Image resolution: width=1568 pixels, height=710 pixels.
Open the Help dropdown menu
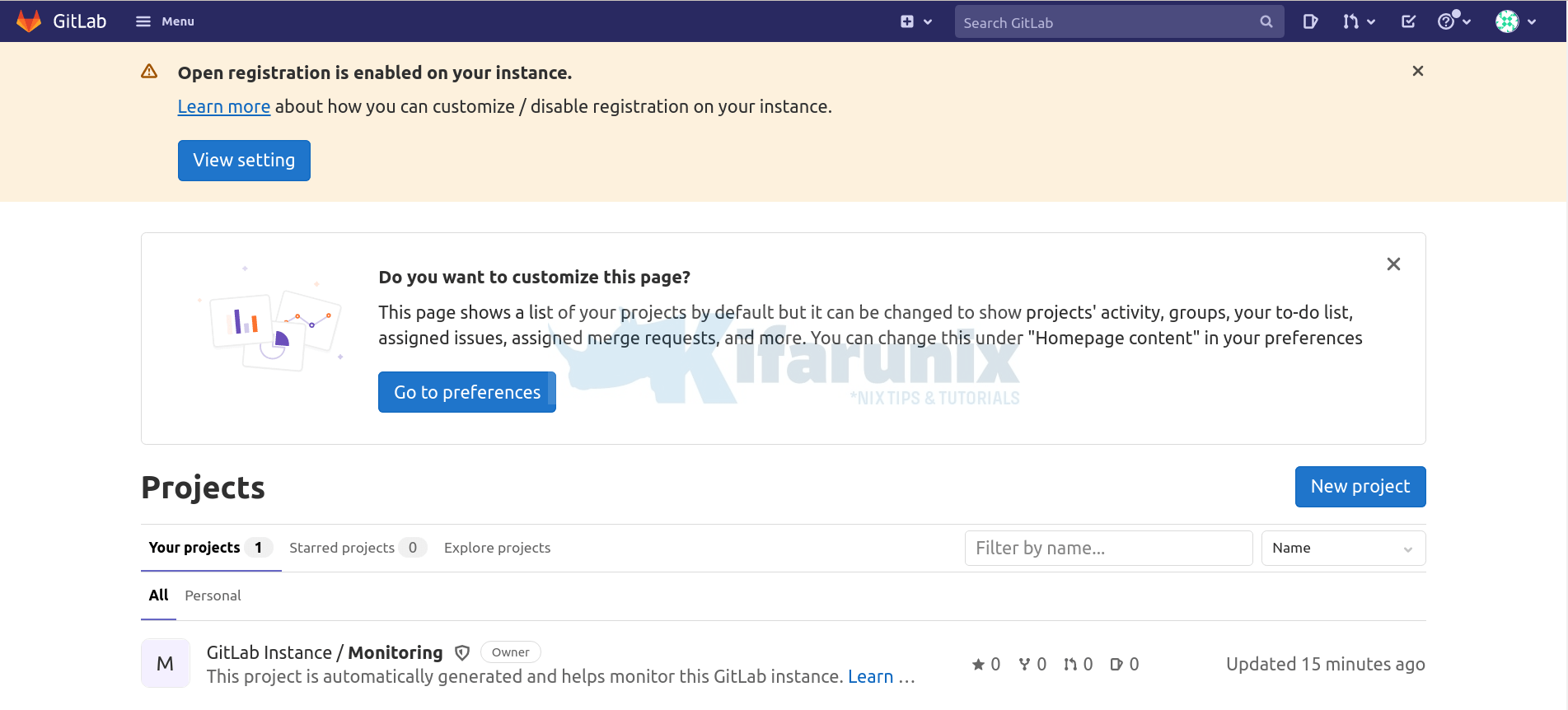click(1454, 21)
